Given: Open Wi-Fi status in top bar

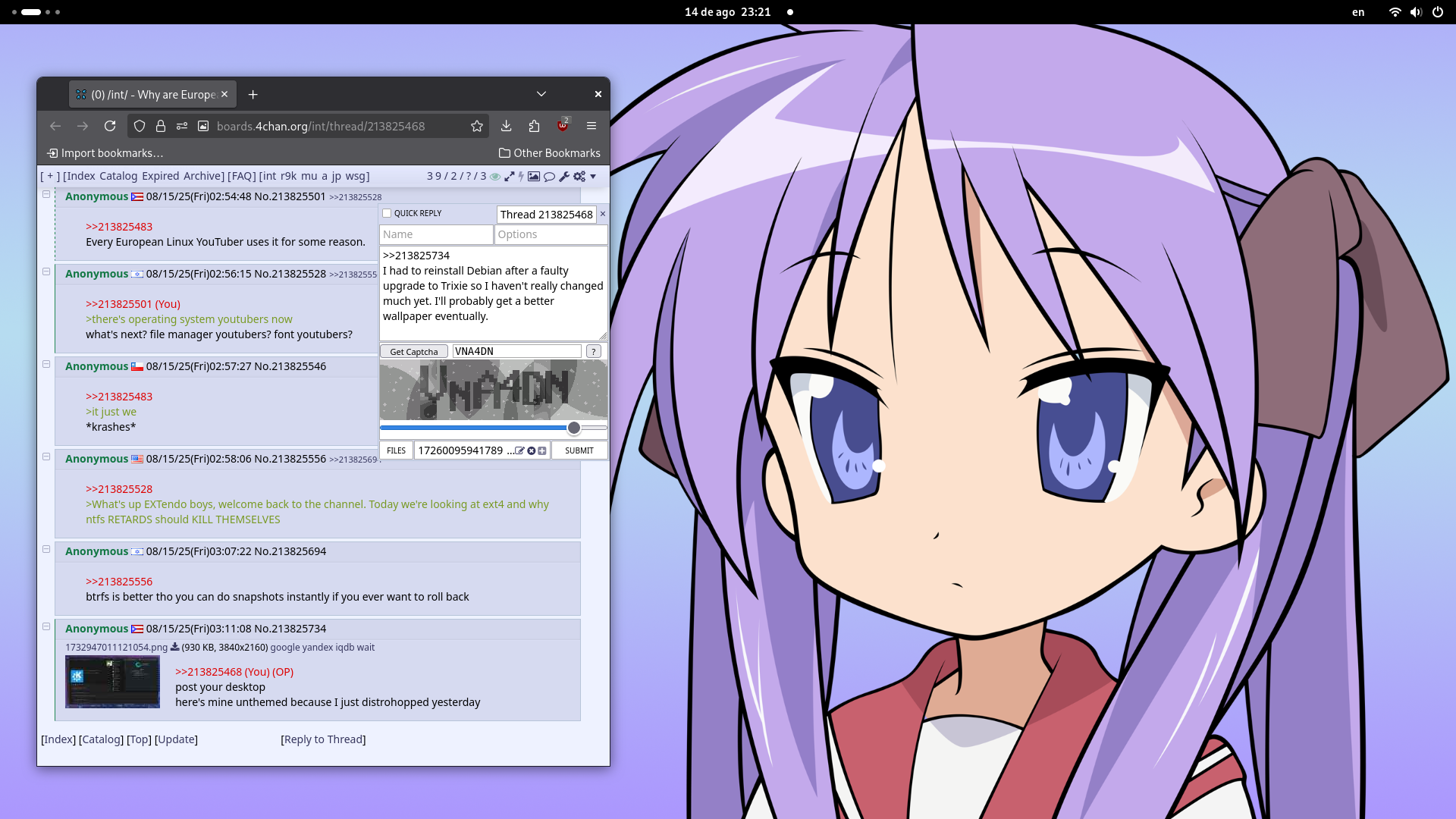Looking at the screenshot, I should [1395, 12].
